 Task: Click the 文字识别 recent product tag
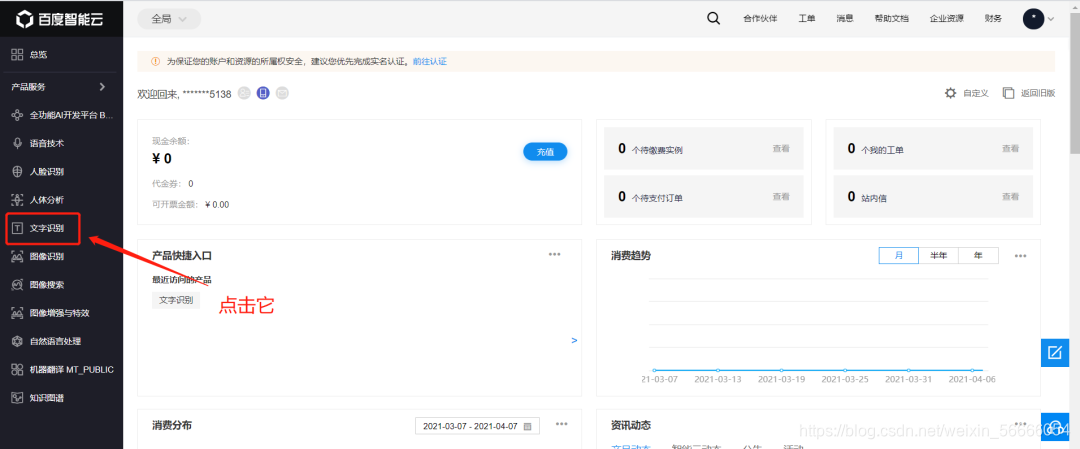[176, 300]
